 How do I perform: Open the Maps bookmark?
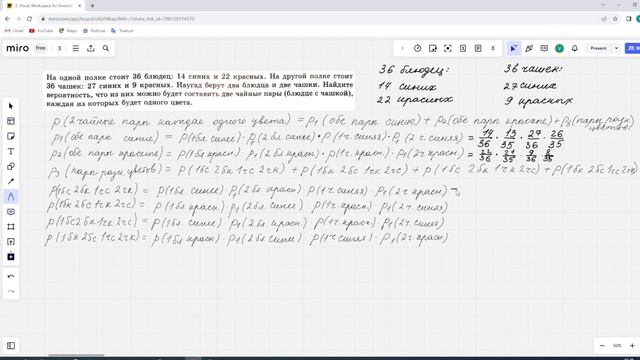(68, 31)
